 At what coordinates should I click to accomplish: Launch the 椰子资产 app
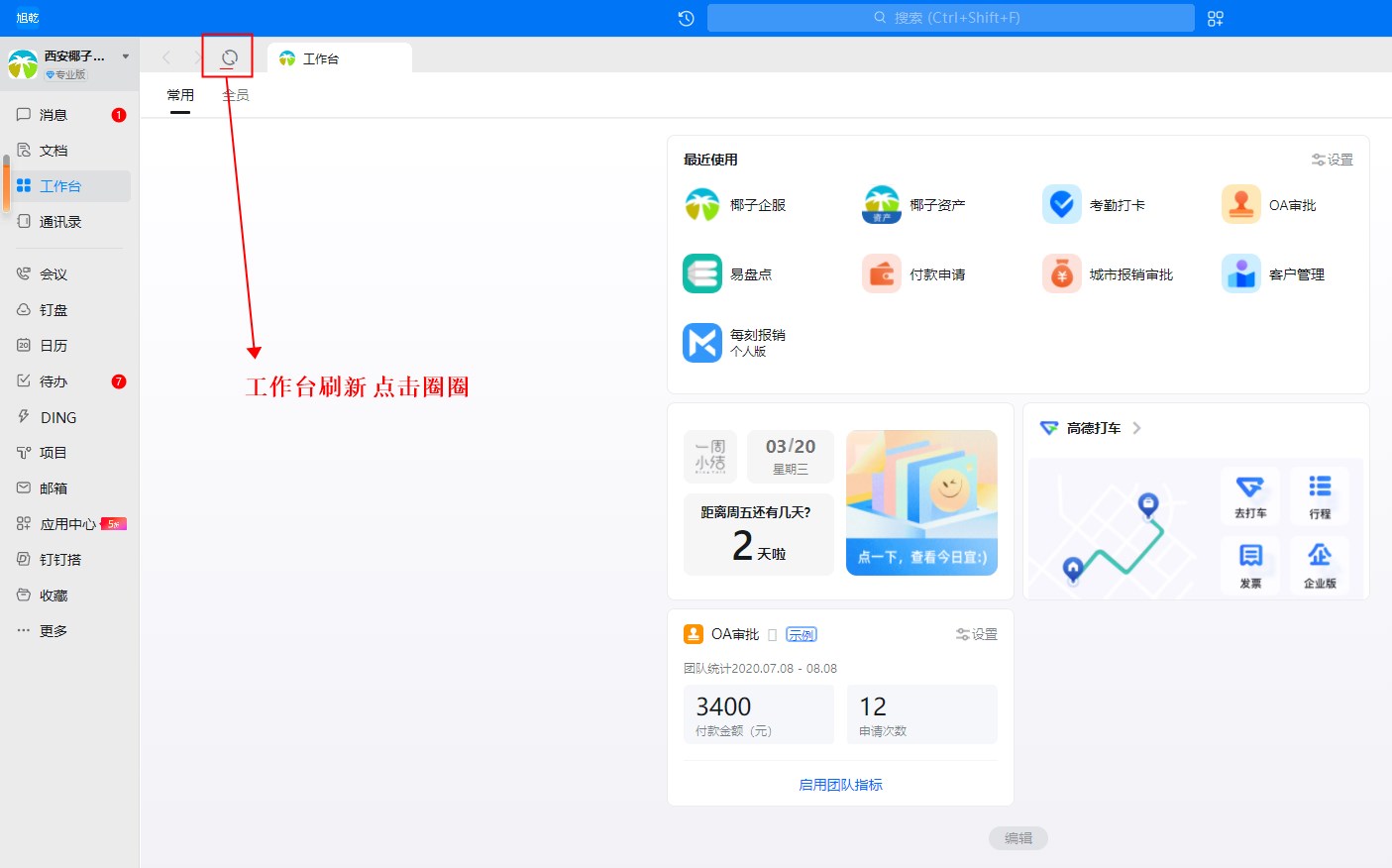(x=913, y=205)
